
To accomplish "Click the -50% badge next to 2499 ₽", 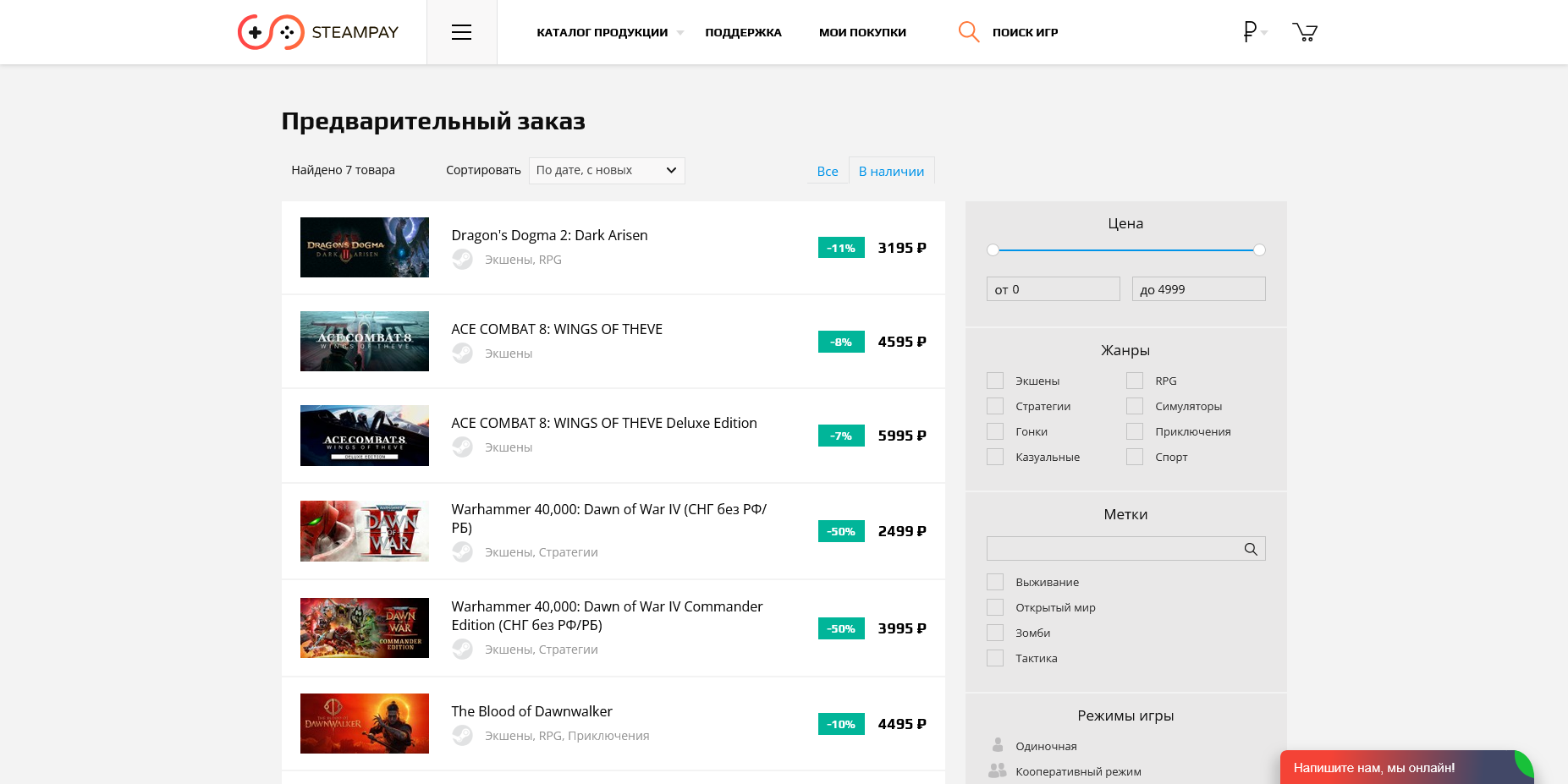I will (x=841, y=531).
